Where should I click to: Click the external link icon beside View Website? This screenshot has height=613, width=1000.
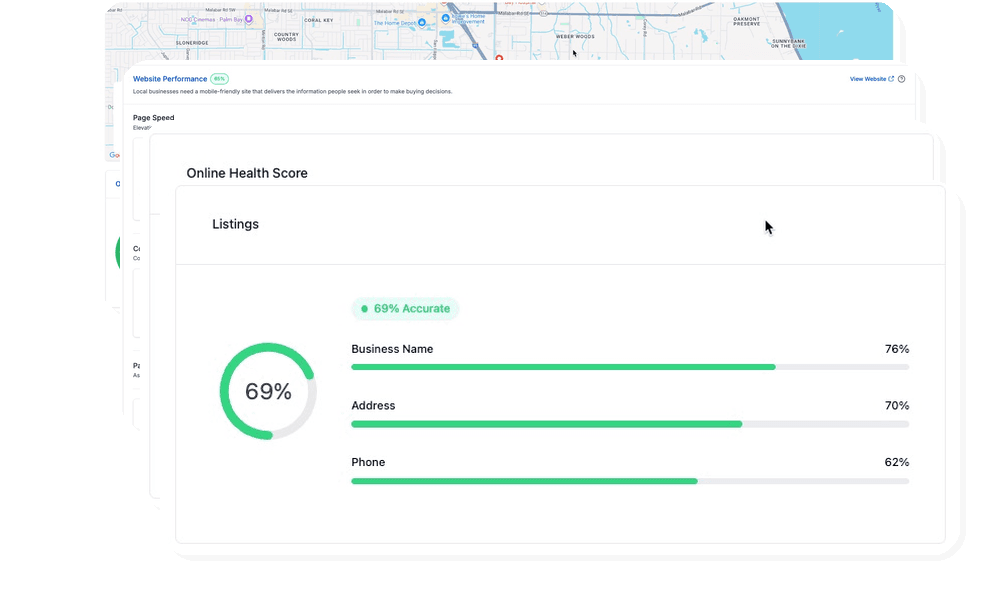point(891,79)
